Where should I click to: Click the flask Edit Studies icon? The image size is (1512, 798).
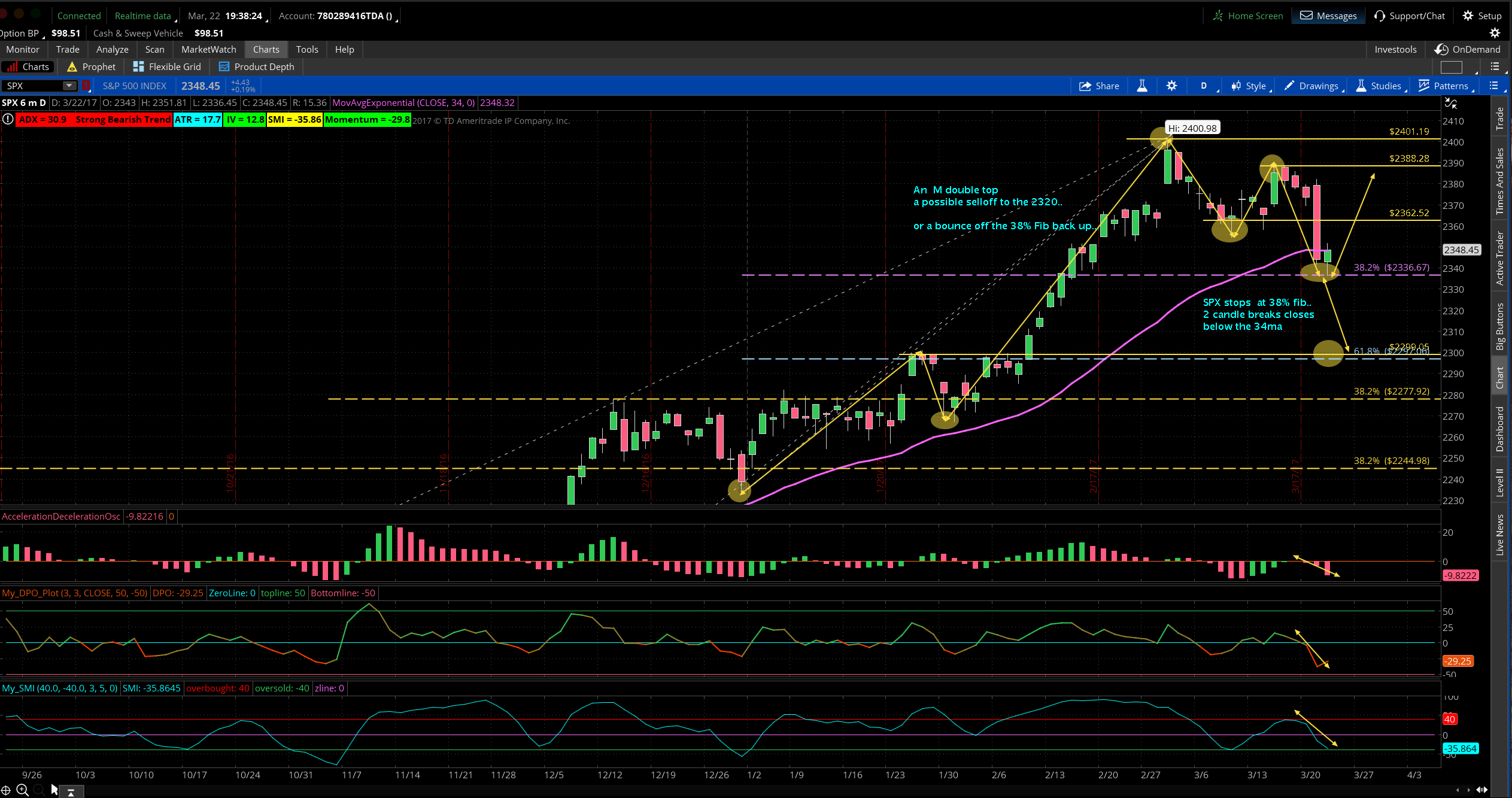1142,86
